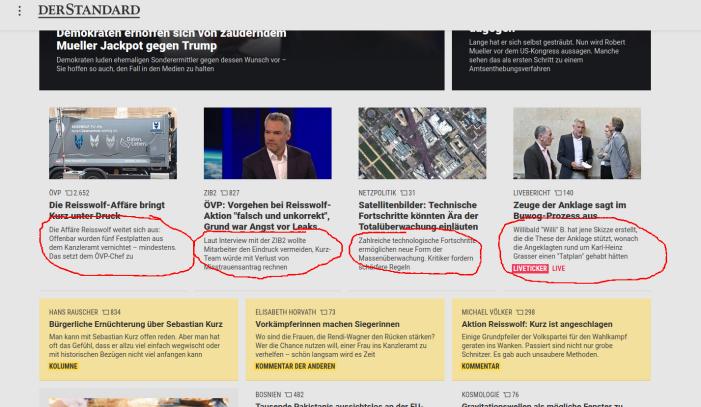The image size is (701, 407).
Task: Open the three-dot menu beside the logo
Action: (19, 11)
